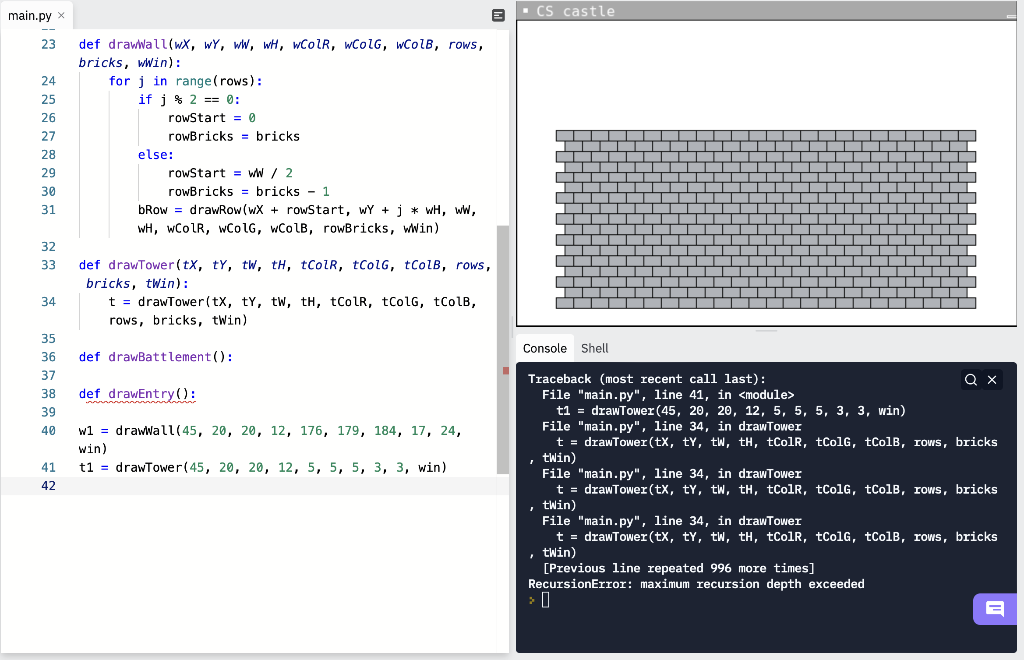The height and width of the screenshot is (660, 1024).
Task: Click the 'rowBricks = bricks - 1' statement
Action: click(x=249, y=191)
